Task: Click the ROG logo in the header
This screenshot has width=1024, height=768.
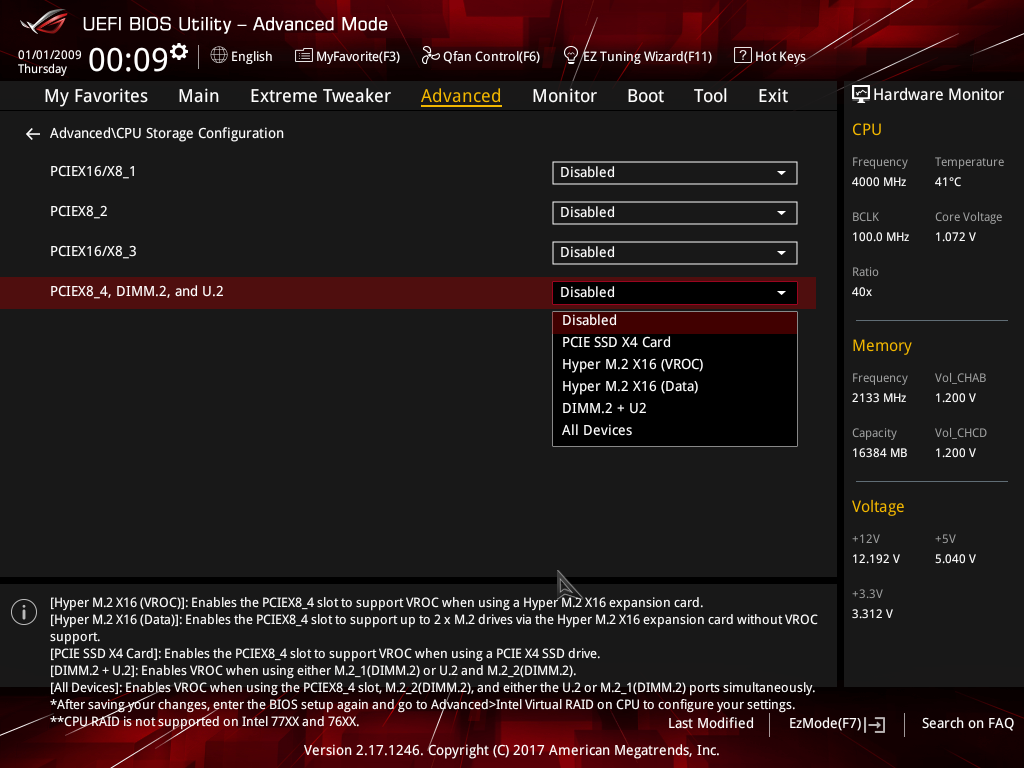Action: 43,23
